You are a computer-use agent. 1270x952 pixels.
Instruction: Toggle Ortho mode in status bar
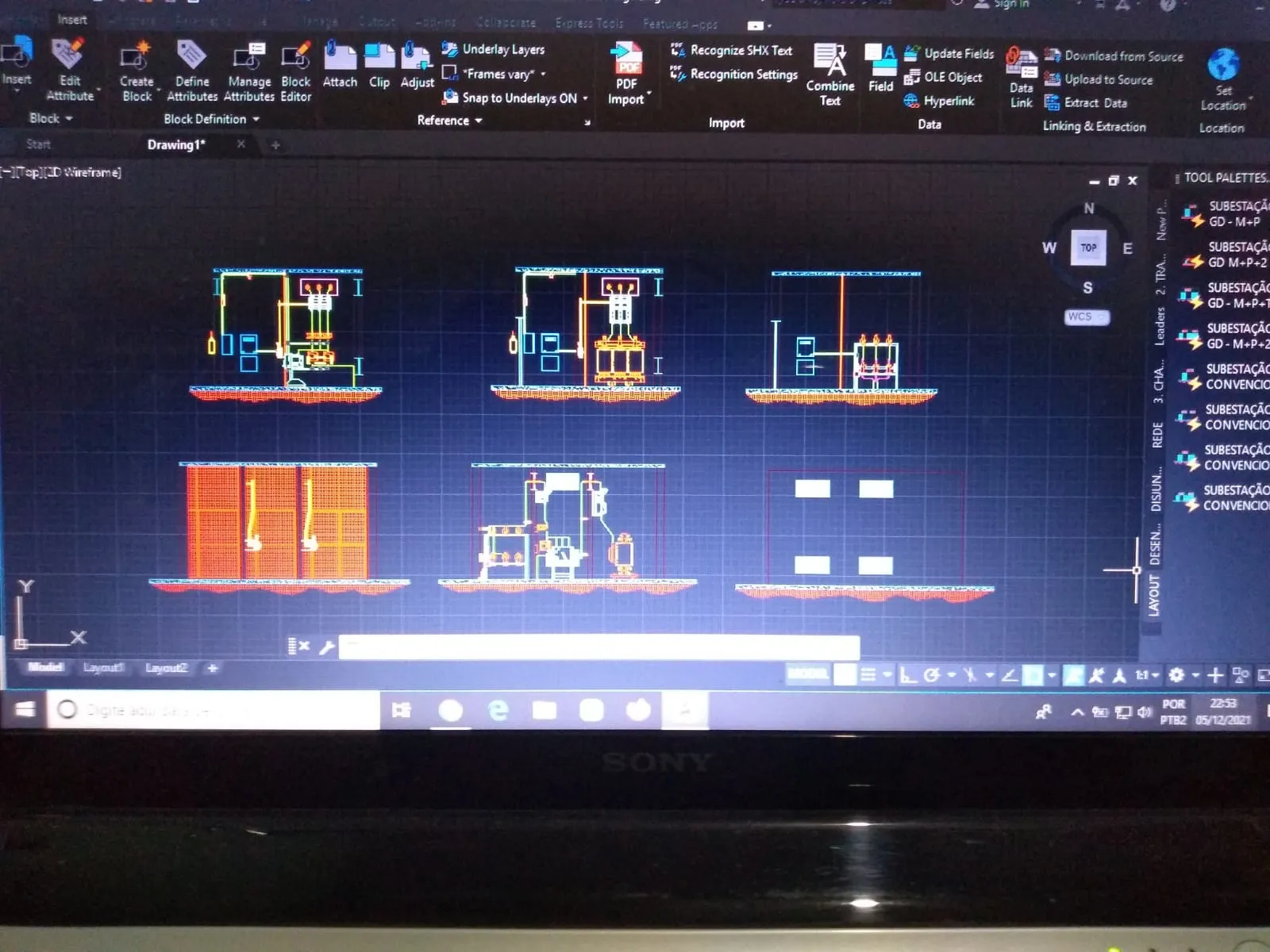click(x=909, y=675)
